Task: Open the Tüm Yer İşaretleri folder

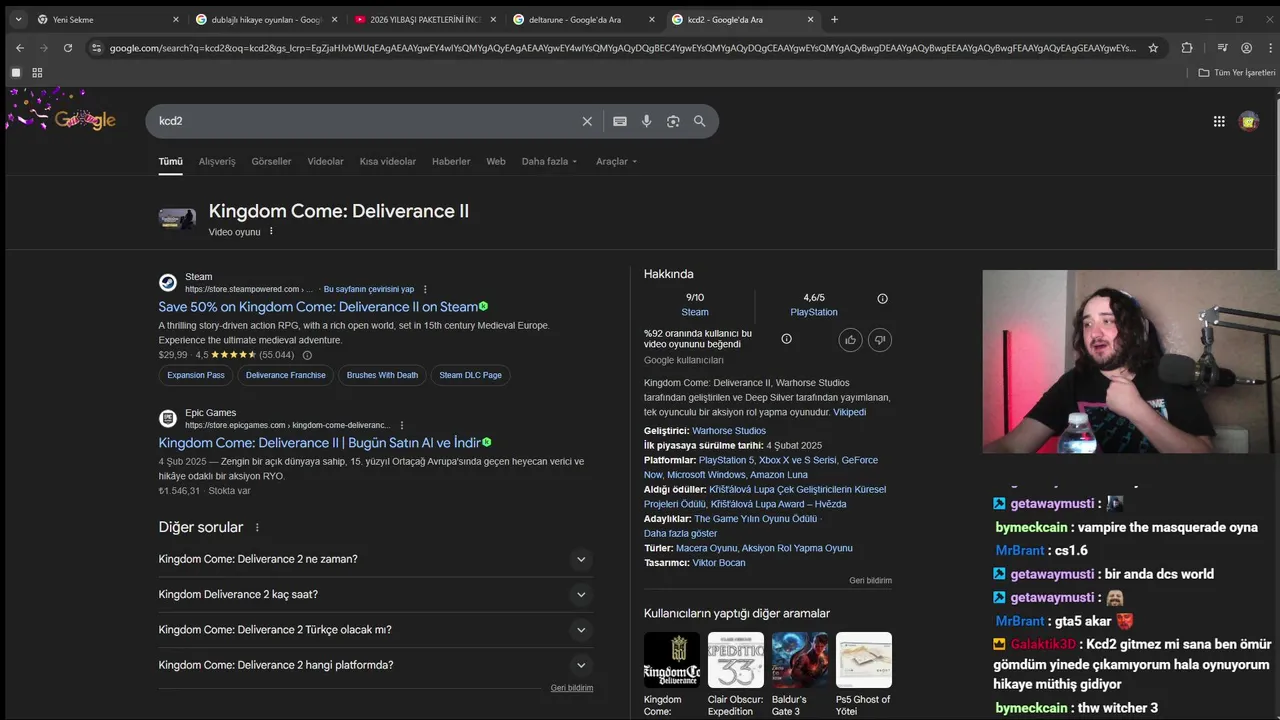Action: pyautogui.click(x=1237, y=72)
